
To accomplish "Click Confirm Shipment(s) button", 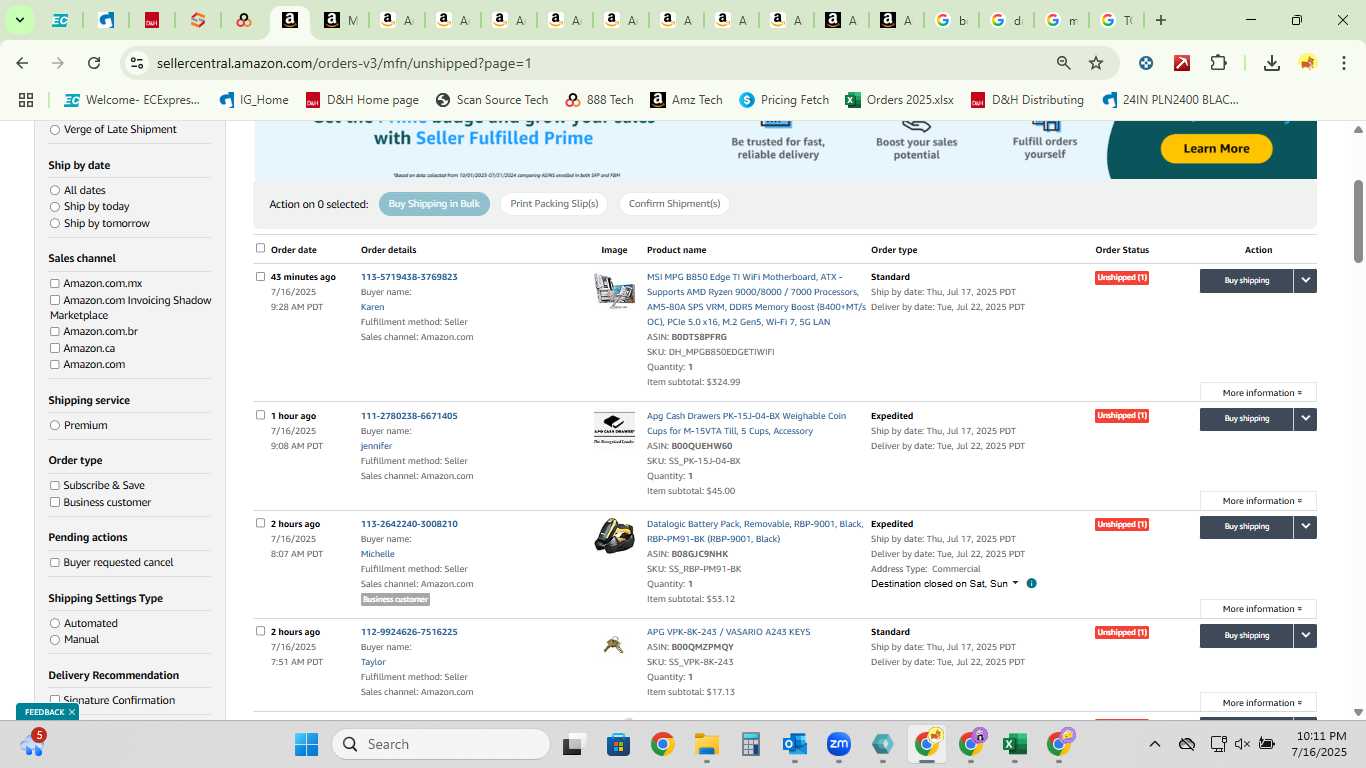I will (x=674, y=204).
